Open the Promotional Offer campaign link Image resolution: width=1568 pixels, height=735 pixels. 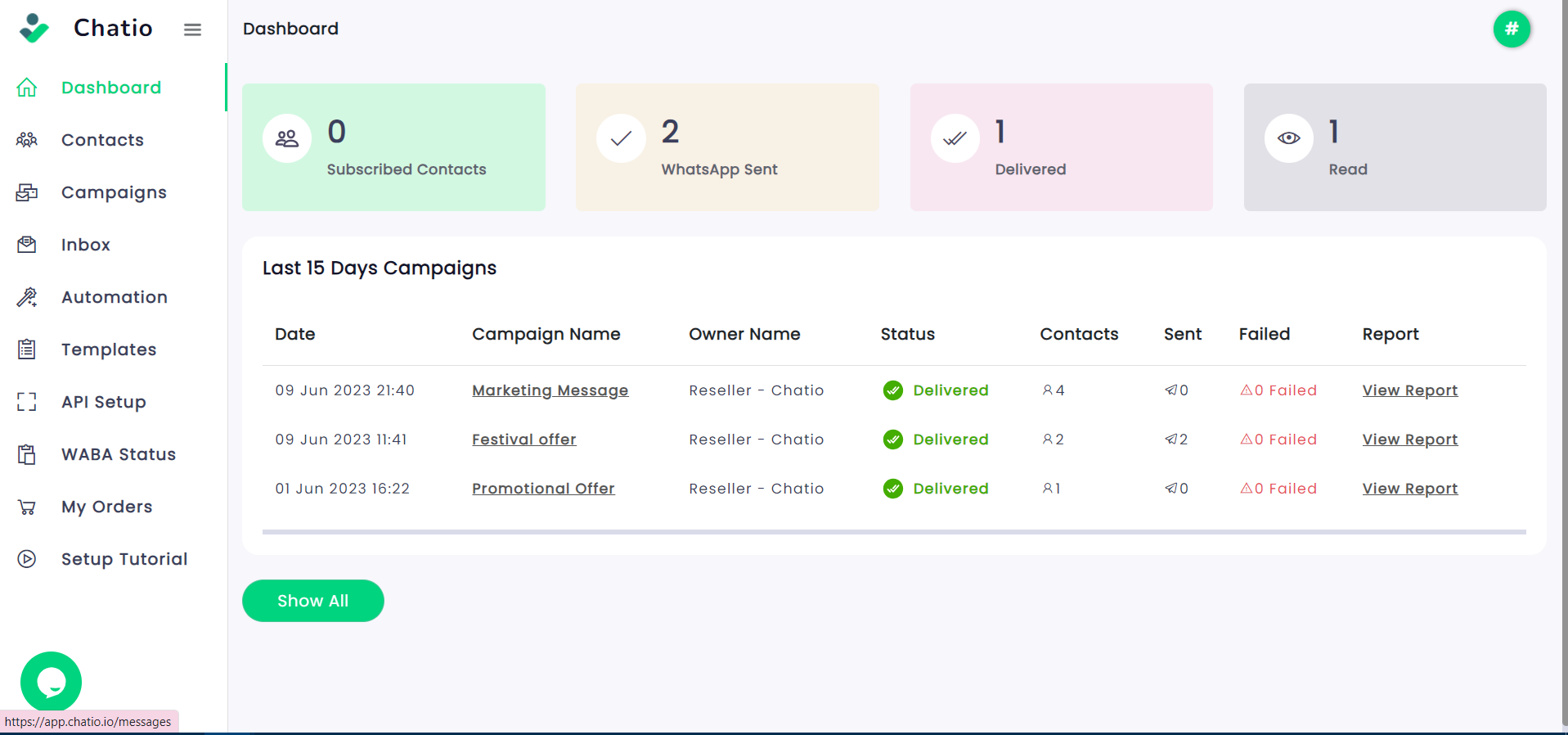(543, 489)
